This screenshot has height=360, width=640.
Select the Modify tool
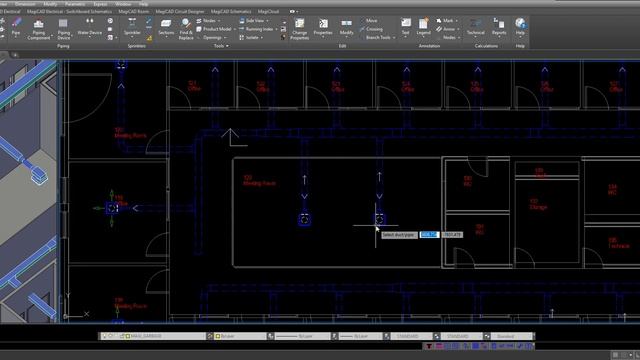coord(347,27)
